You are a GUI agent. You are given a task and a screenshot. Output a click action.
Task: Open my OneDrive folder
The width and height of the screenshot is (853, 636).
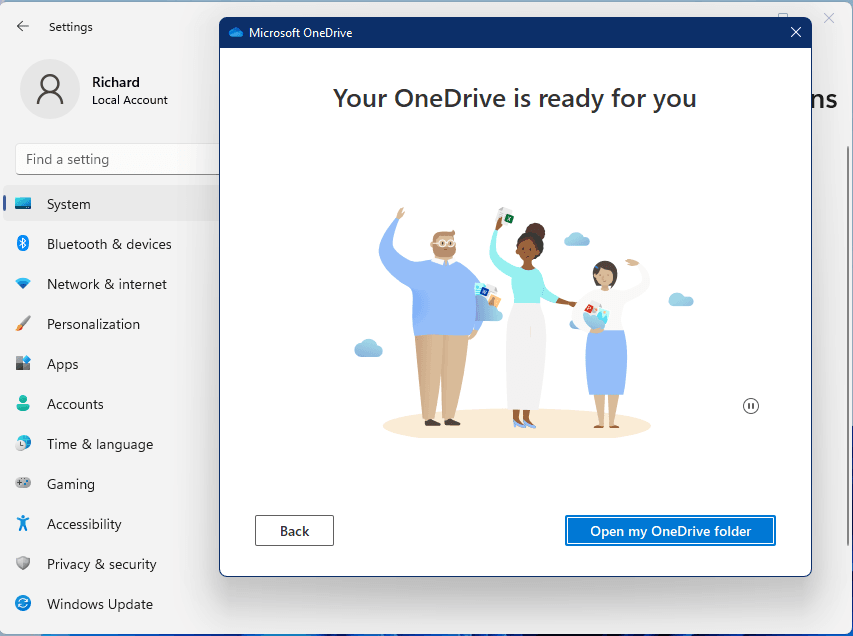(x=670, y=530)
